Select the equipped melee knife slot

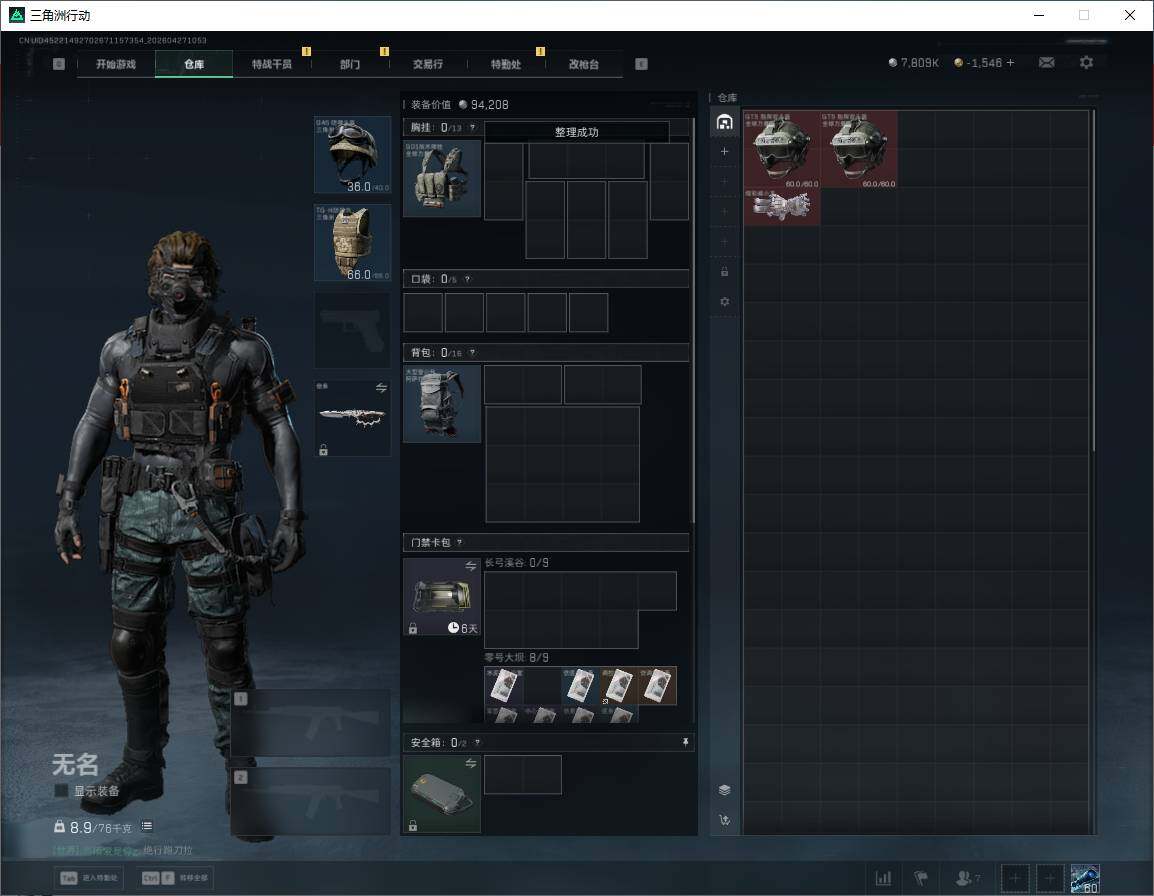[353, 418]
